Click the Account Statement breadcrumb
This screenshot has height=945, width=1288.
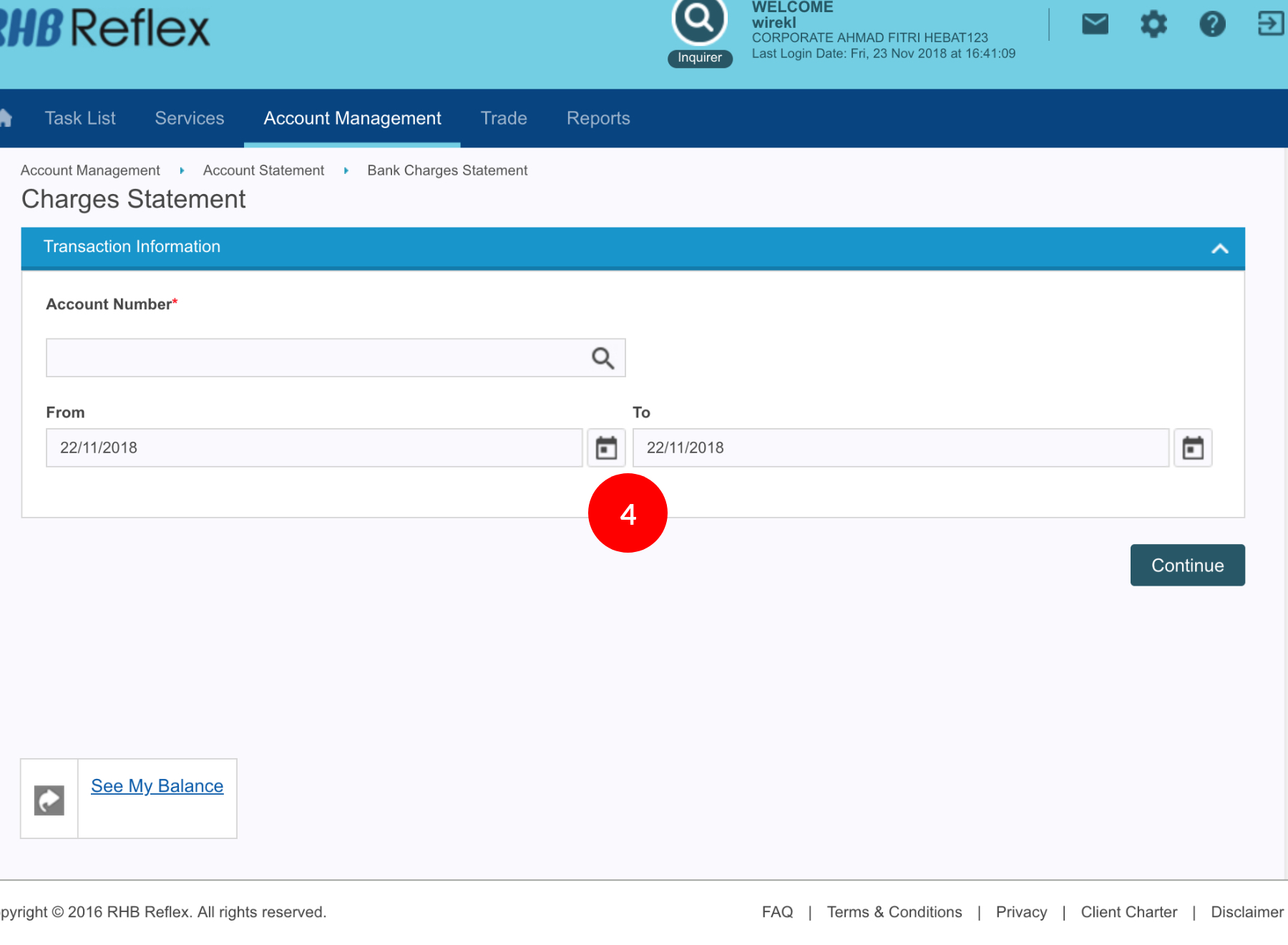[x=263, y=170]
